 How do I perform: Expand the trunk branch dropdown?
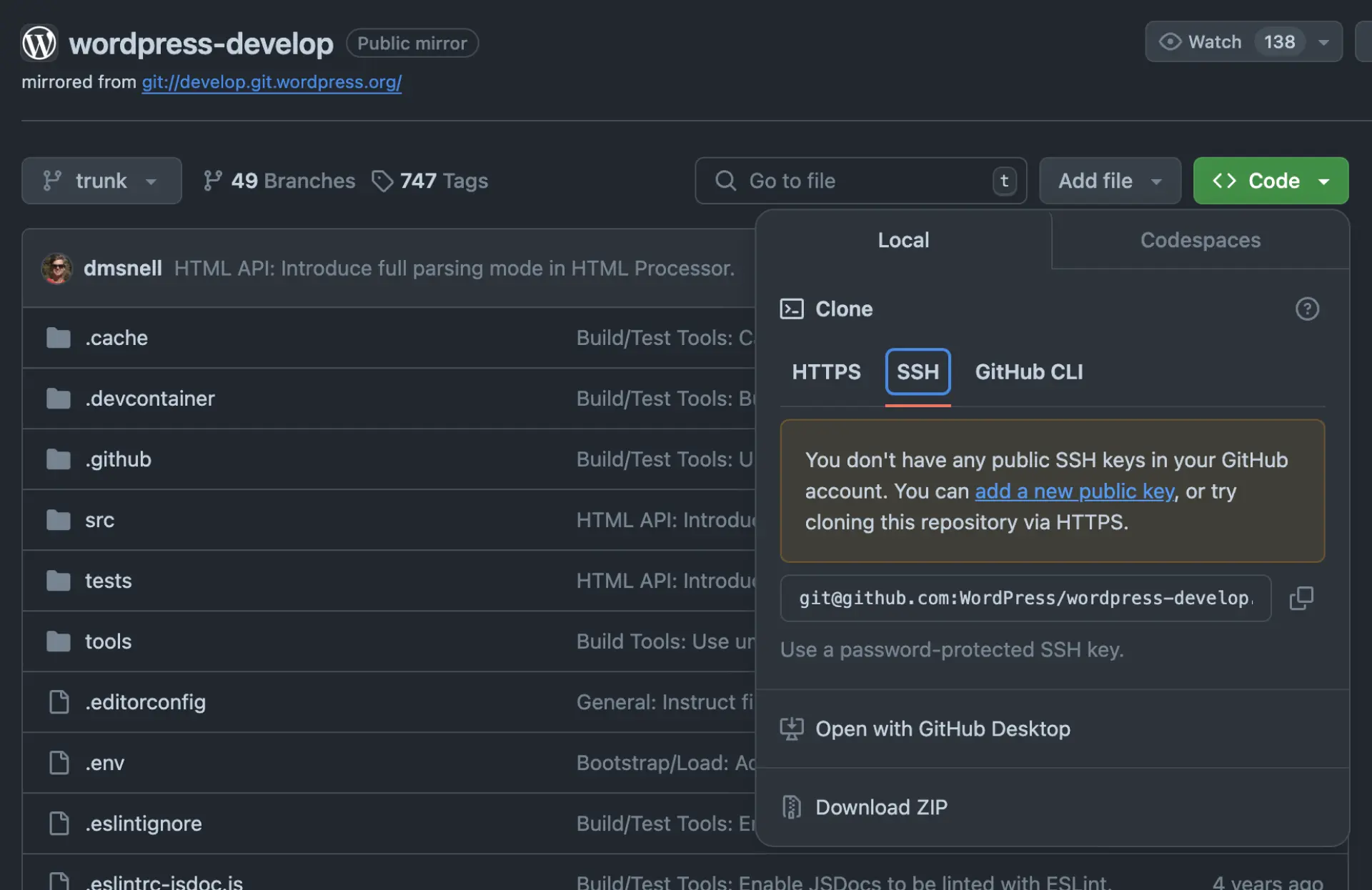click(x=101, y=181)
